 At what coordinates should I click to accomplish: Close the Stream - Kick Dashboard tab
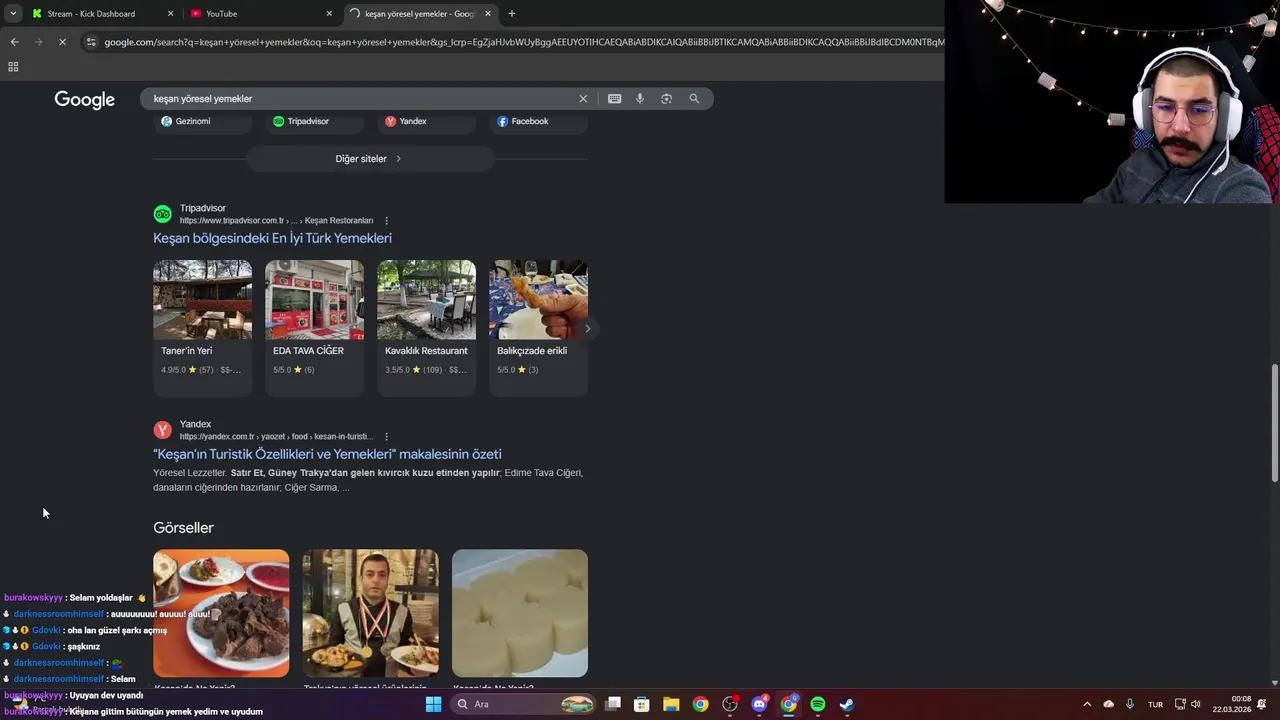(x=170, y=14)
